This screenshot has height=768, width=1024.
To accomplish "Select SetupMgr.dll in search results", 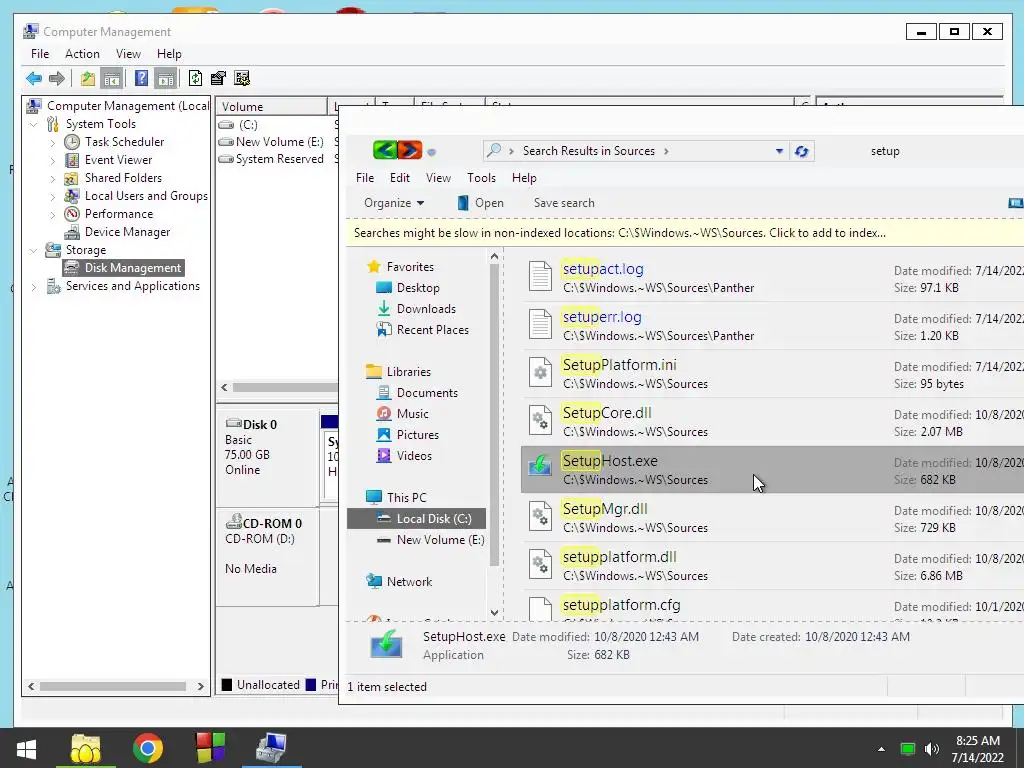I will 772,518.
